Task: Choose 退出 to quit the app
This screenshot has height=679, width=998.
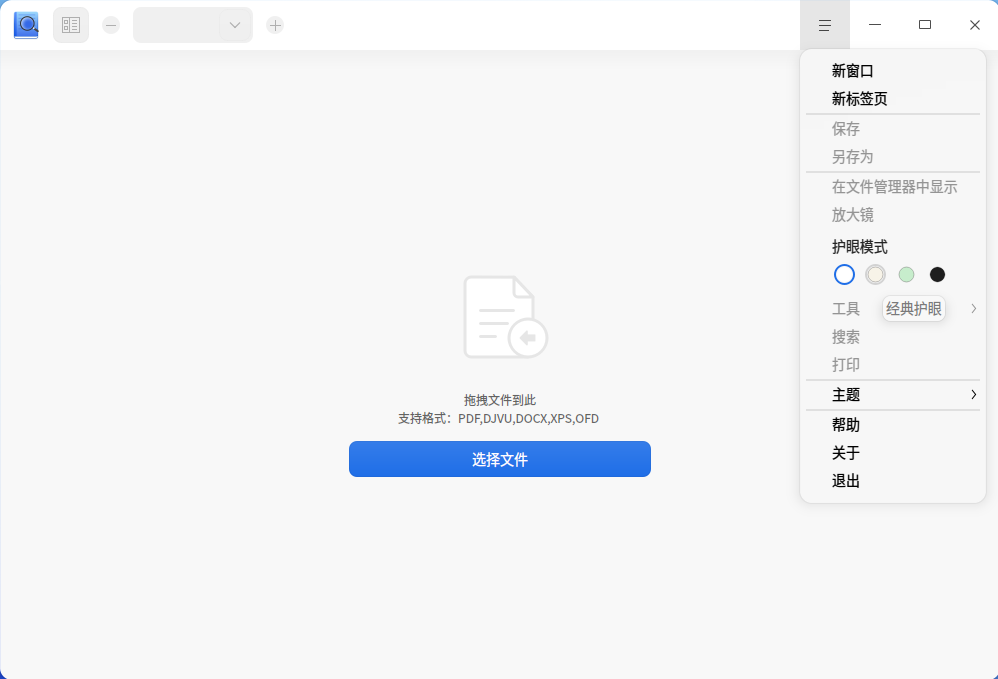Action: point(892,480)
